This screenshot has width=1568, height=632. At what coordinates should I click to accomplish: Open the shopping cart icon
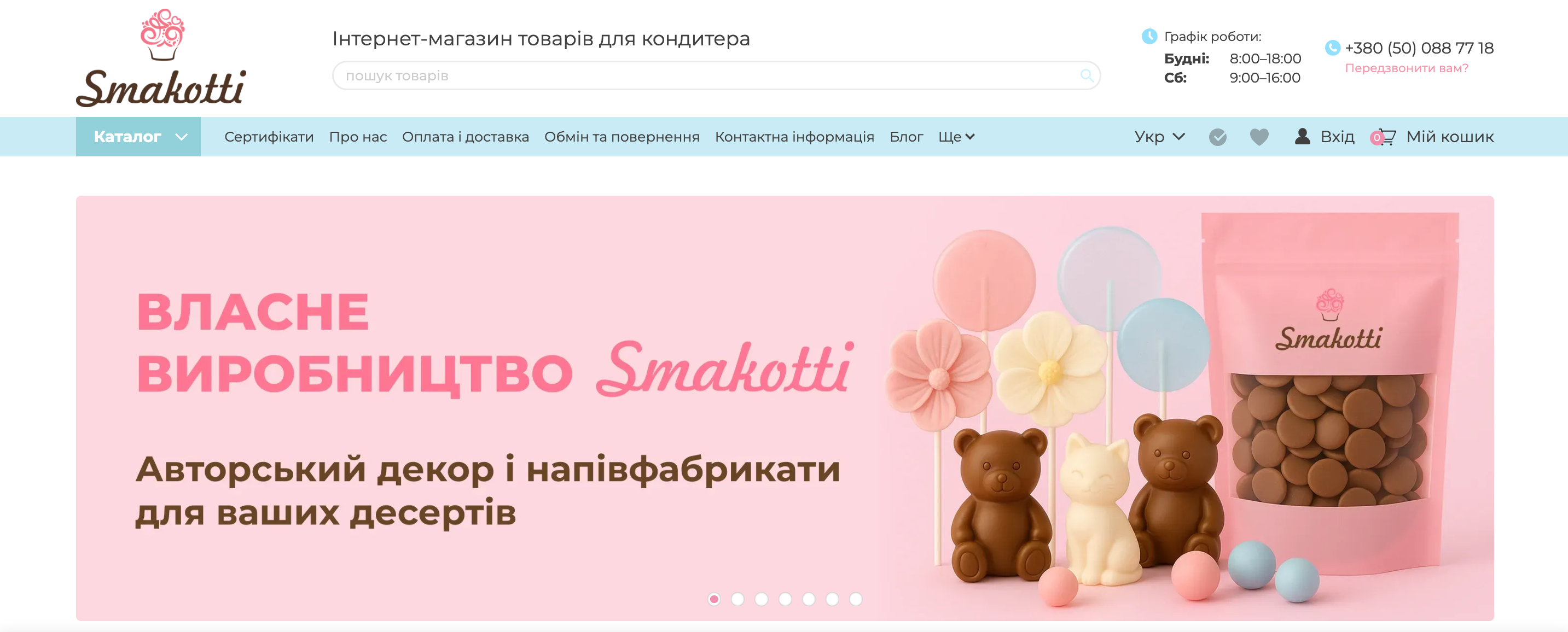(1385, 137)
